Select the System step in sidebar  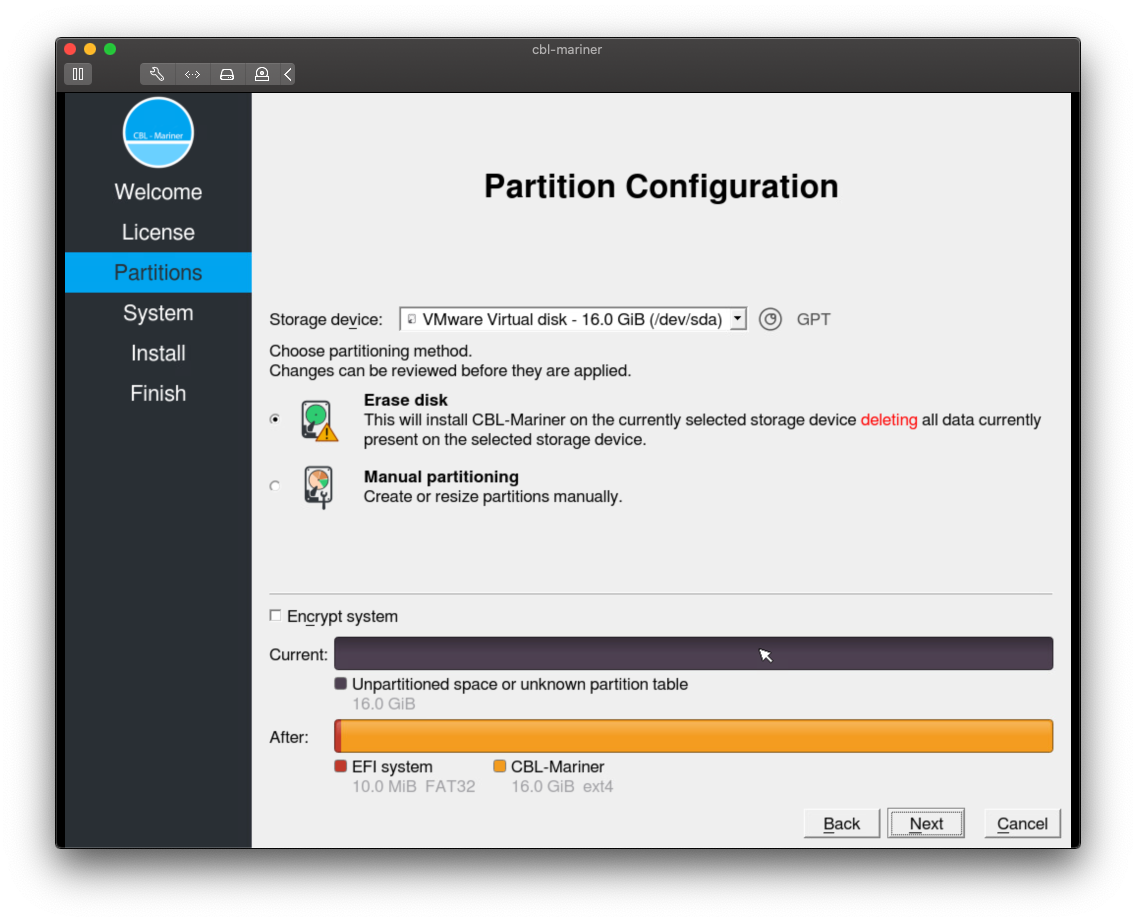click(158, 313)
